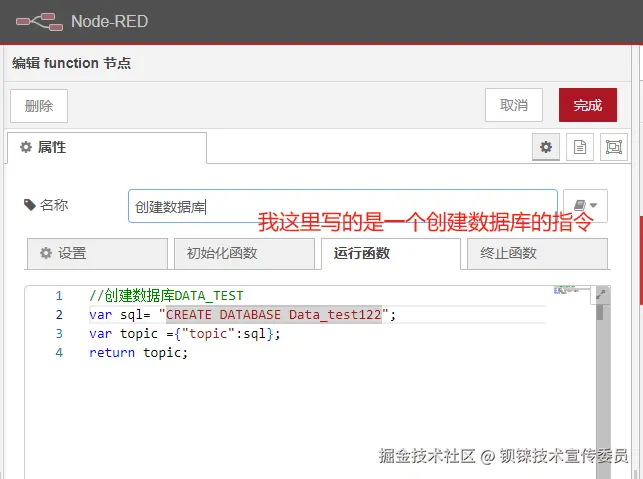Image resolution: width=643 pixels, height=479 pixels.
Task: Click the 取消 button
Action: (514, 105)
